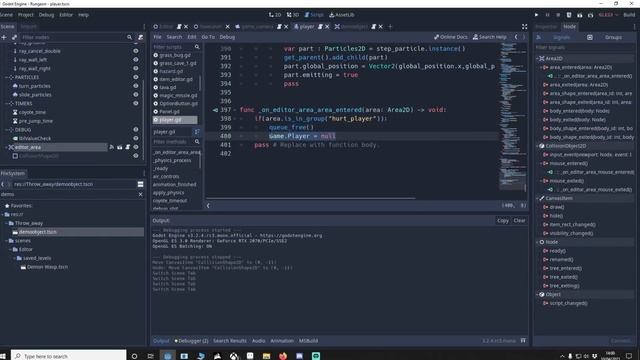Toggle visibility of DEBUG node
Screen dimensions: 640x360
pyautogui.click(x=136, y=129)
